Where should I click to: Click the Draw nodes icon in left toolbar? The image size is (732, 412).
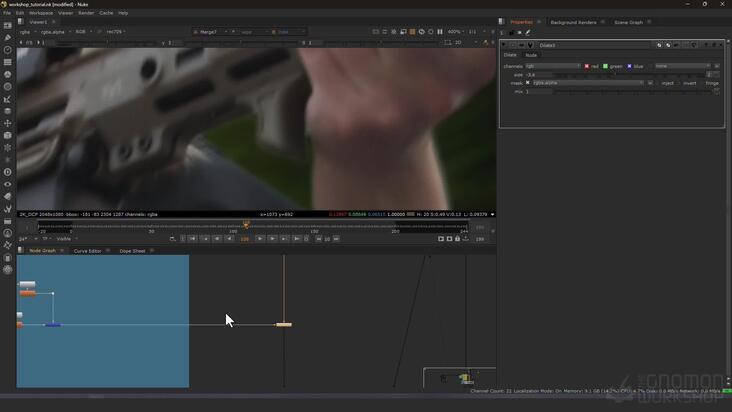(x=7, y=37)
